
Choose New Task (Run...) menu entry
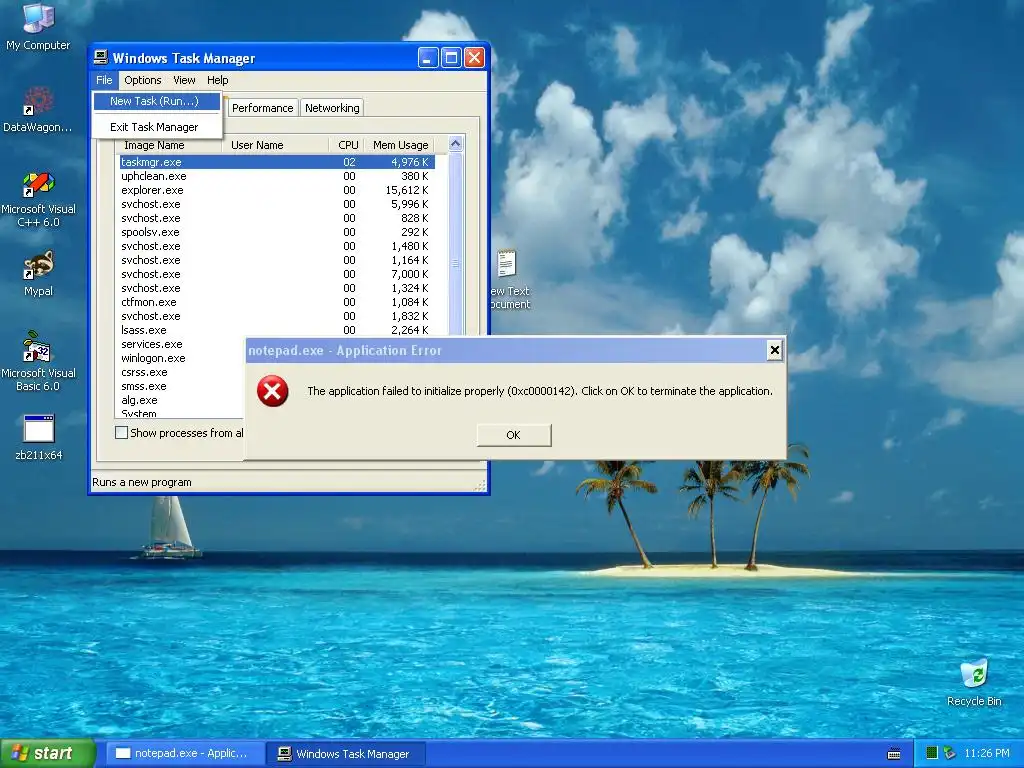pyautogui.click(x=157, y=101)
